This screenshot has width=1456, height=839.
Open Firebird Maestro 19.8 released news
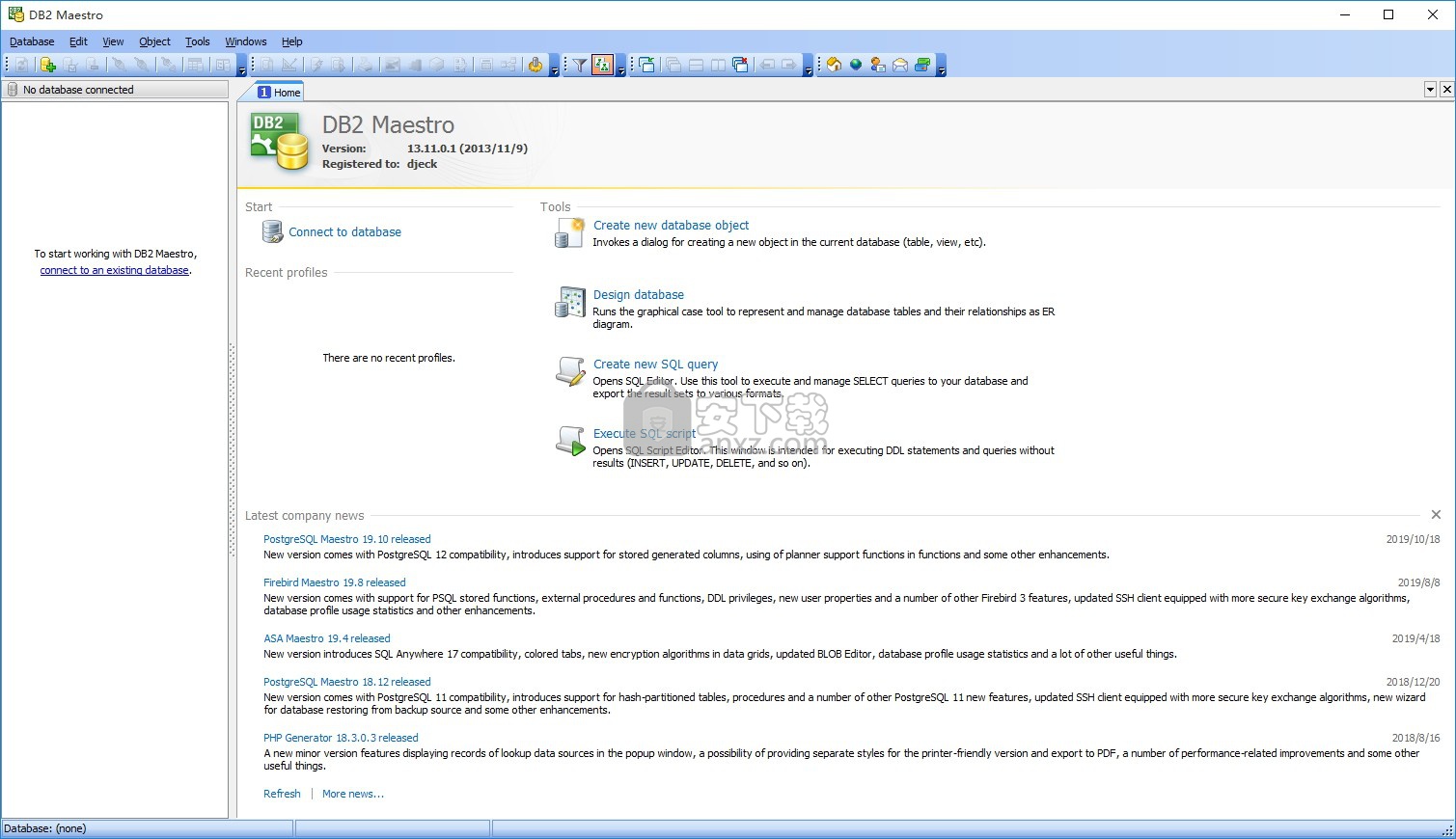334,582
